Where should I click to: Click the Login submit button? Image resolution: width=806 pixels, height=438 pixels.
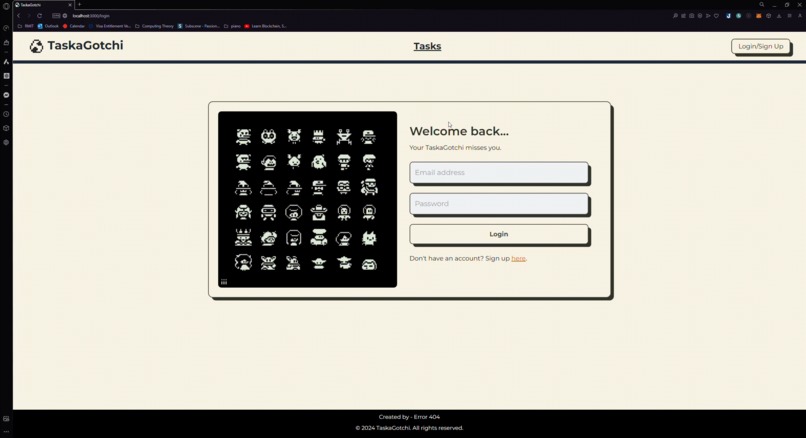[x=499, y=234]
